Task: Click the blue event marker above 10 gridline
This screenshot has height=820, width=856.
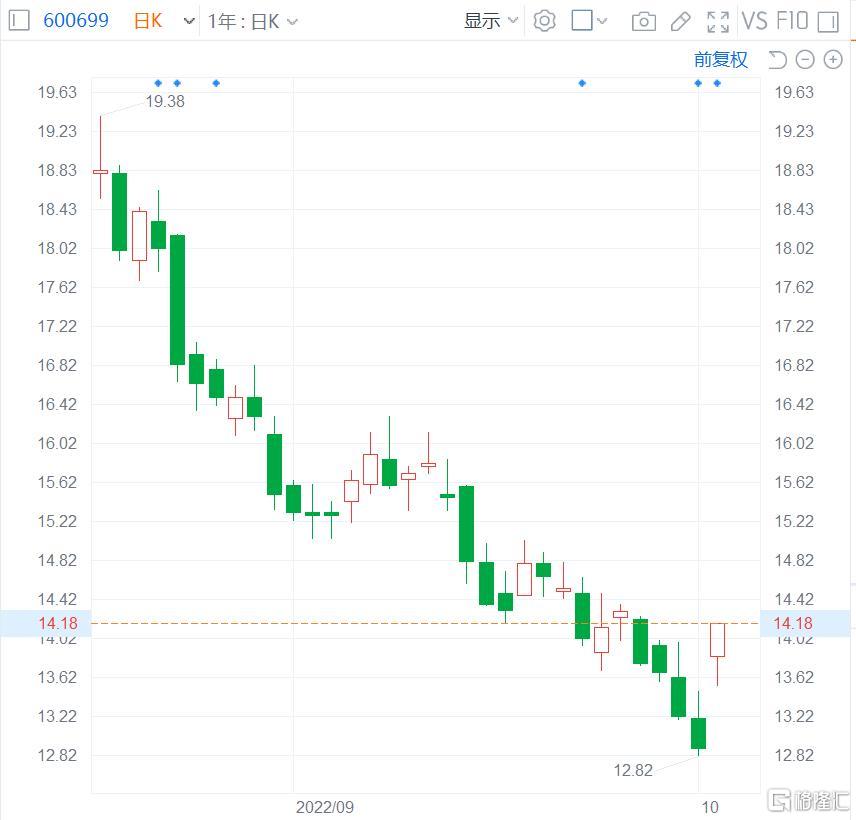Action: point(698,83)
